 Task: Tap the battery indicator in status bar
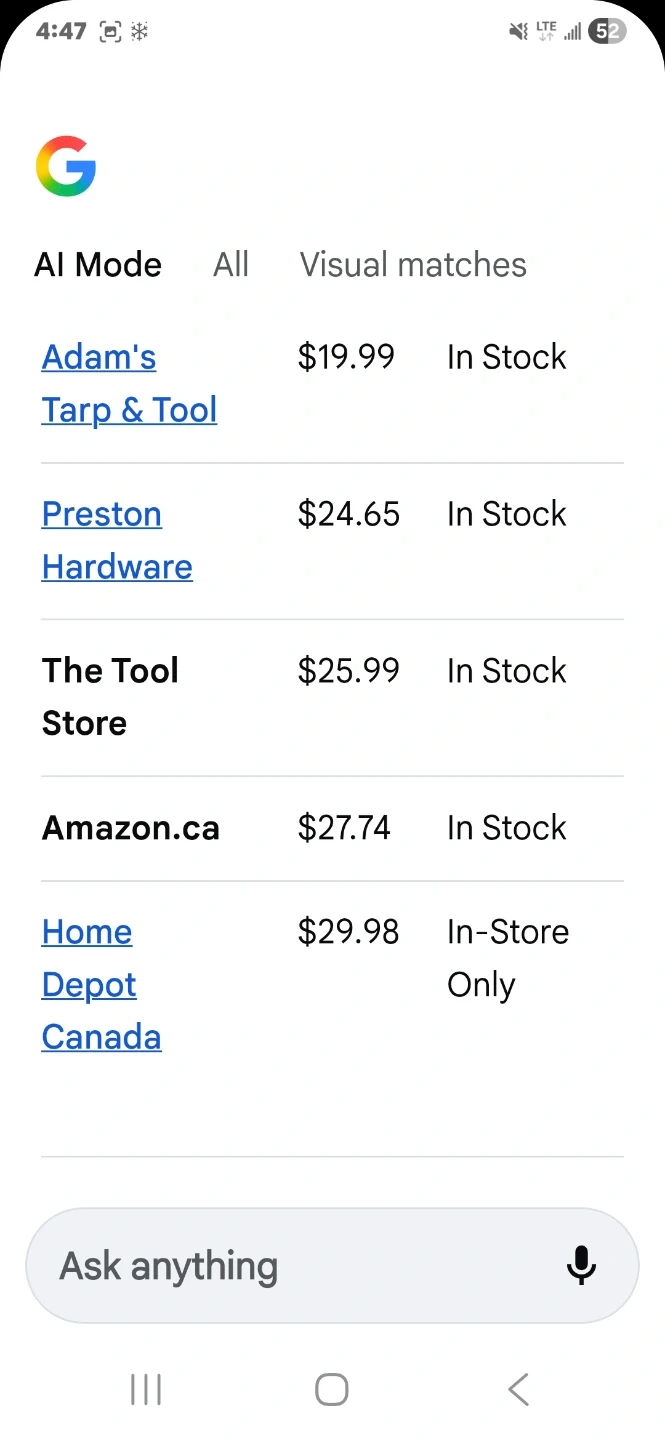607,32
